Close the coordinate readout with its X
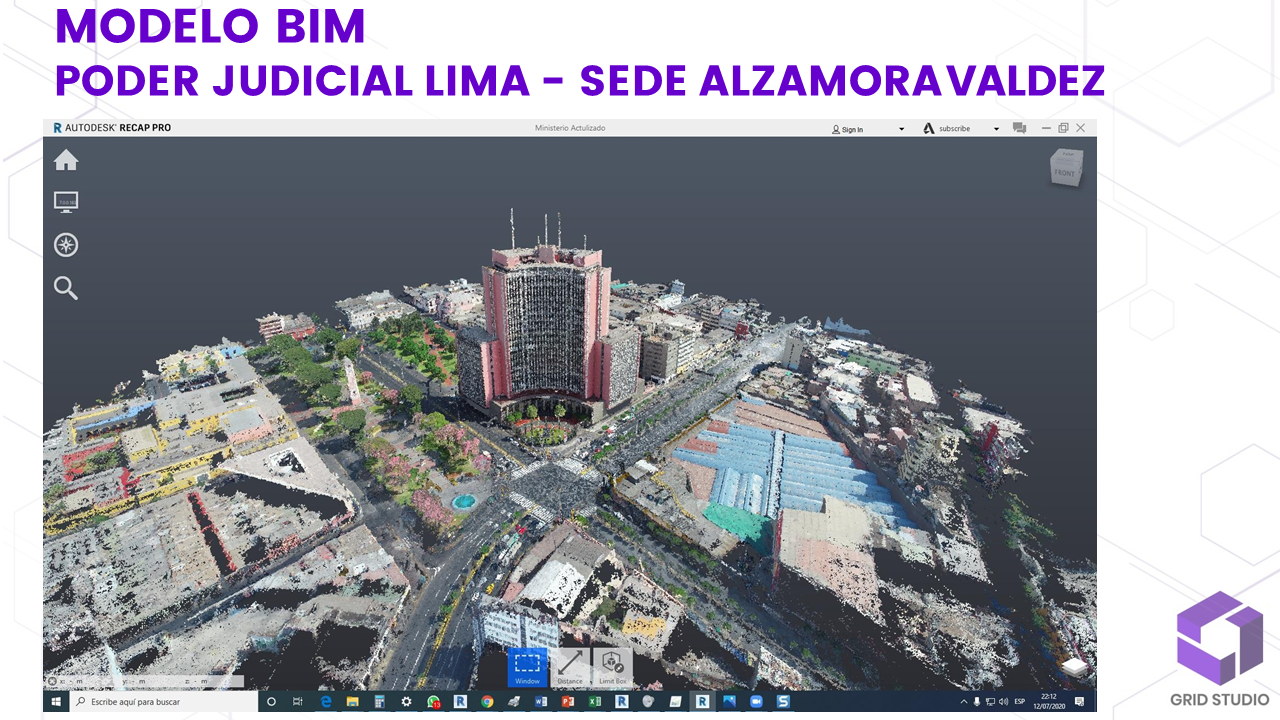The height and width of the screenshot is (720, 1280). [x=52, y=681]
